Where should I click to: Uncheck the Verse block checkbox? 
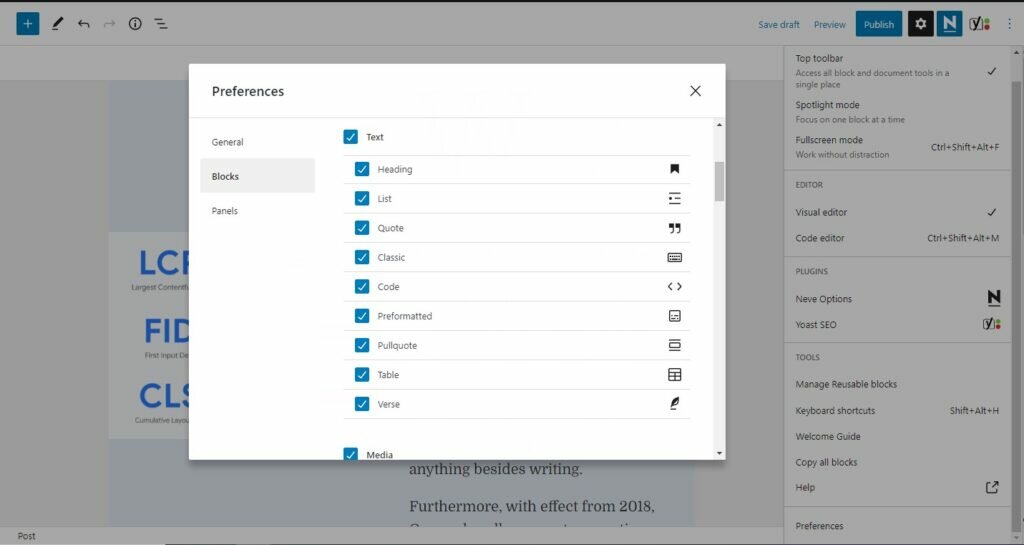pyautogui.click(x=362, y=404)
